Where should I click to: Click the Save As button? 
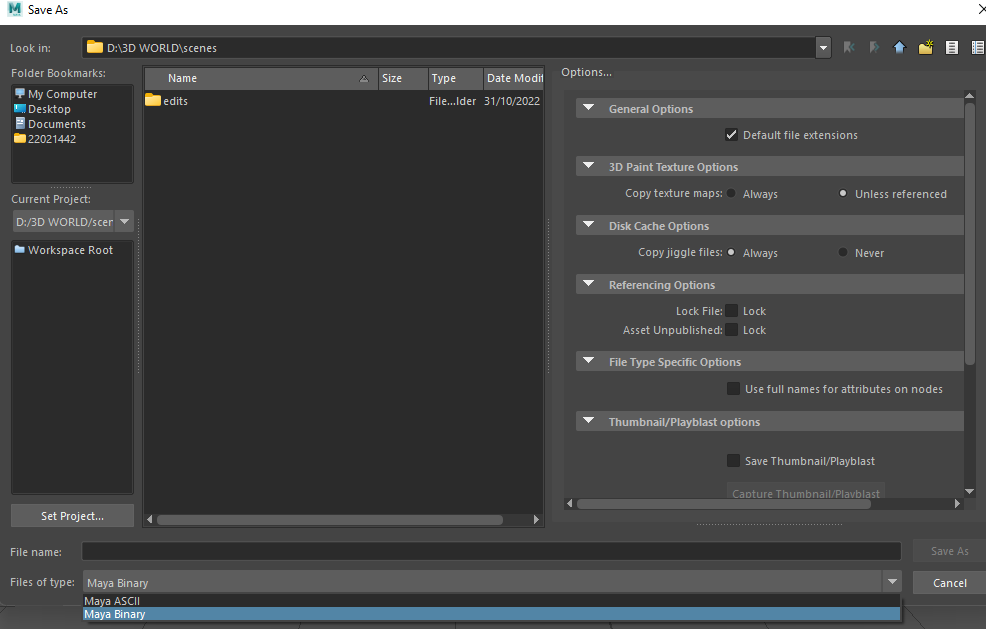(x=950, y=551)
